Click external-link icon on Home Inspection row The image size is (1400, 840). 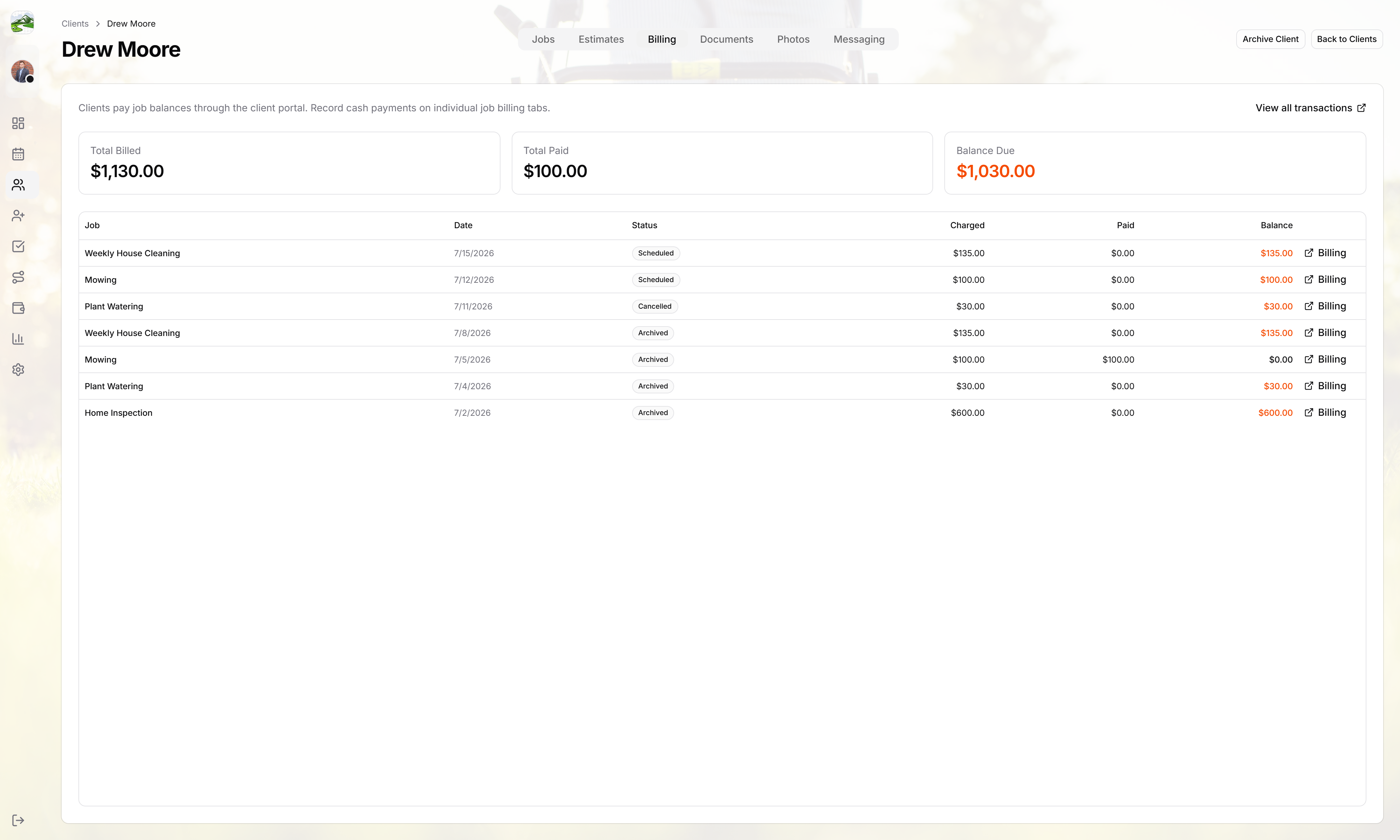click(1308, 413)
